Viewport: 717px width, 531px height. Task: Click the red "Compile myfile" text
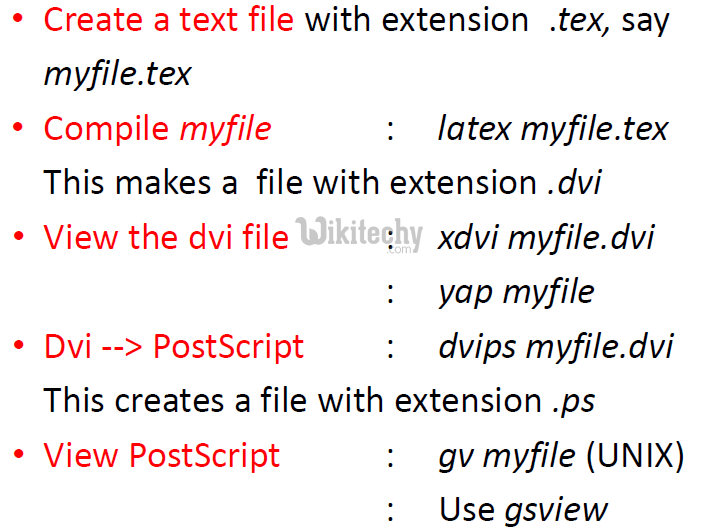tap(157, 128)
